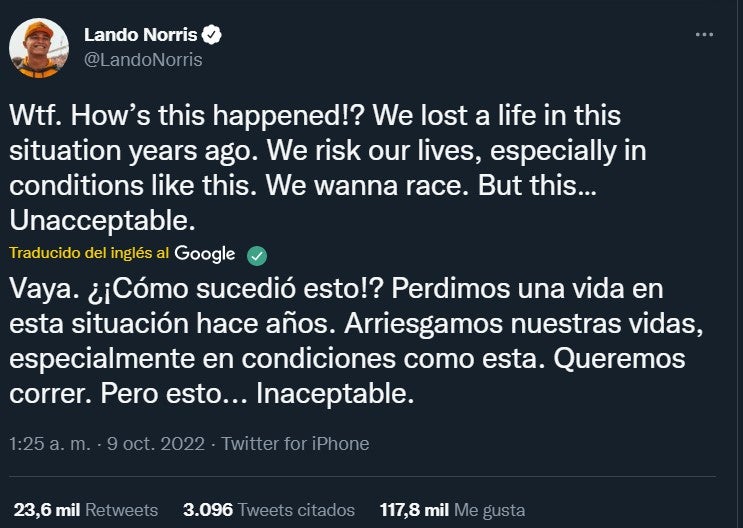Click the 'Traducido del inglés al' label

coord(90,254)
